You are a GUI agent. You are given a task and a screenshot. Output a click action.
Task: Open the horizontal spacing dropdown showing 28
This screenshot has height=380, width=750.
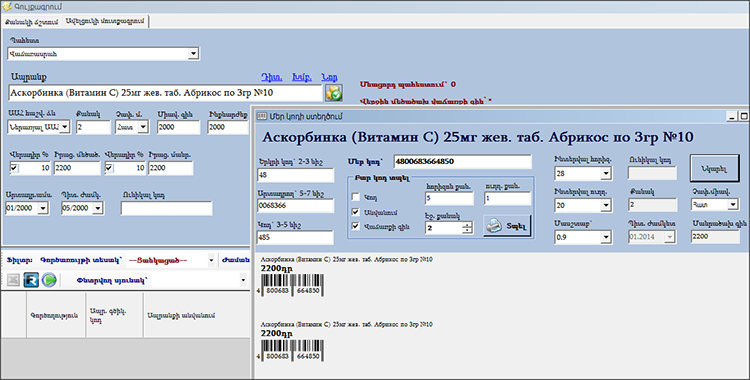606,173
